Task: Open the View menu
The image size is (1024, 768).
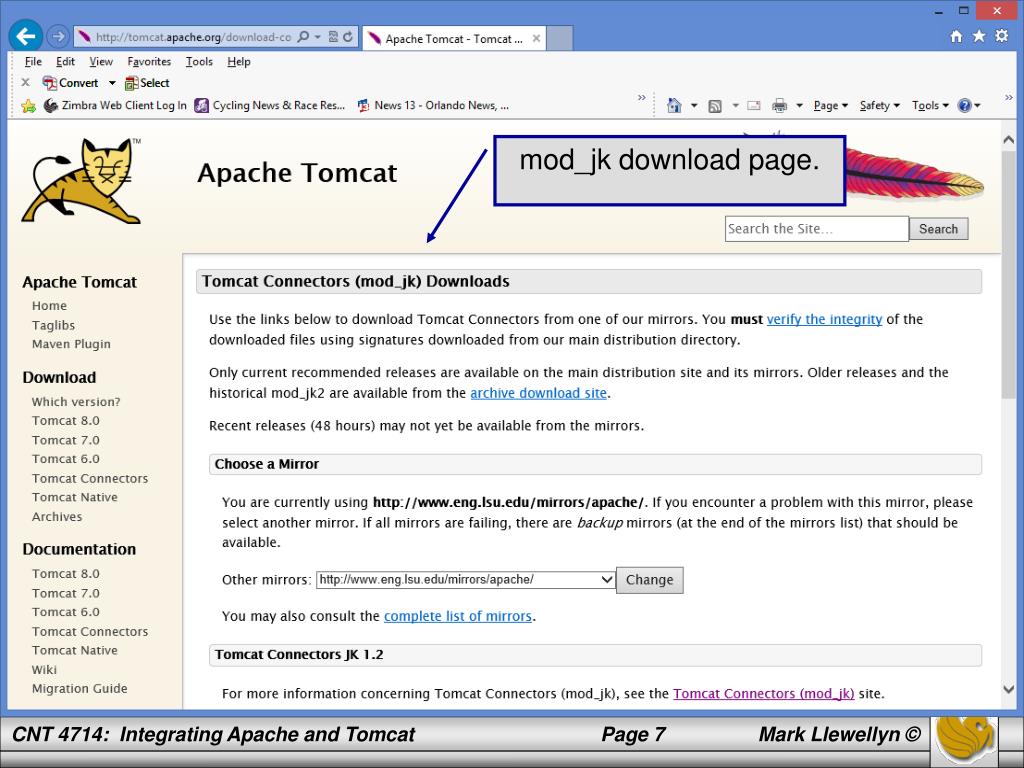Action: click(x=101, y=61)
